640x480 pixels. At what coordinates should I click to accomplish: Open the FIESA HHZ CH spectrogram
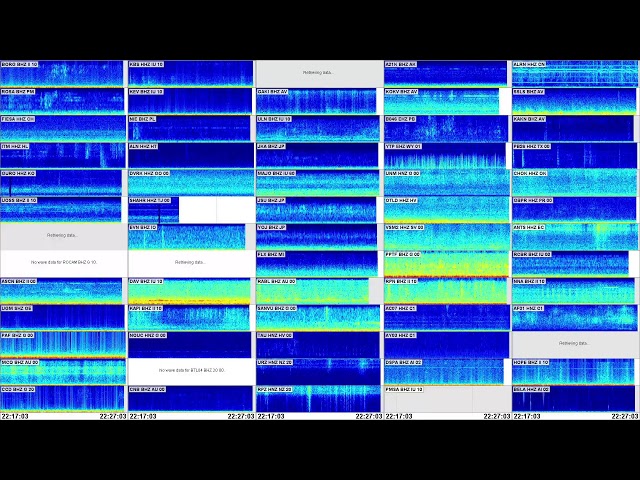coord(63,128)
